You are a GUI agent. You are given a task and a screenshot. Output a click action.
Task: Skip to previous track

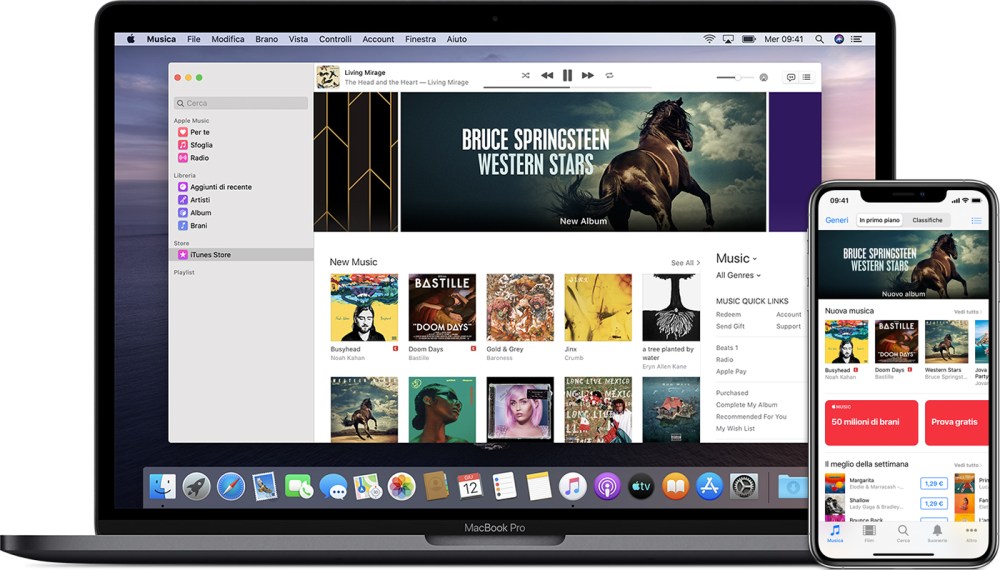547,75
